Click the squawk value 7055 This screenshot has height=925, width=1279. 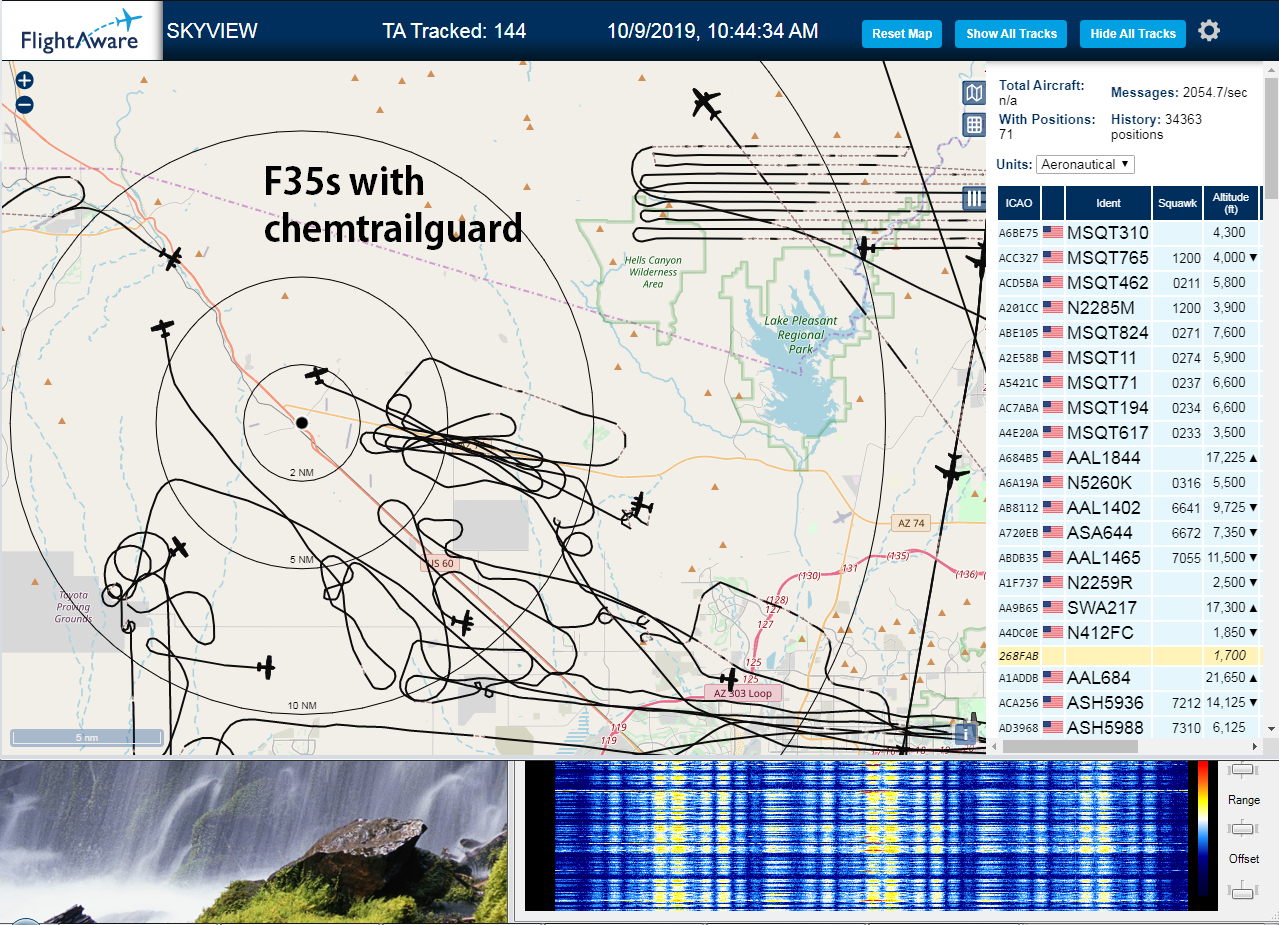coord(1185,558)
